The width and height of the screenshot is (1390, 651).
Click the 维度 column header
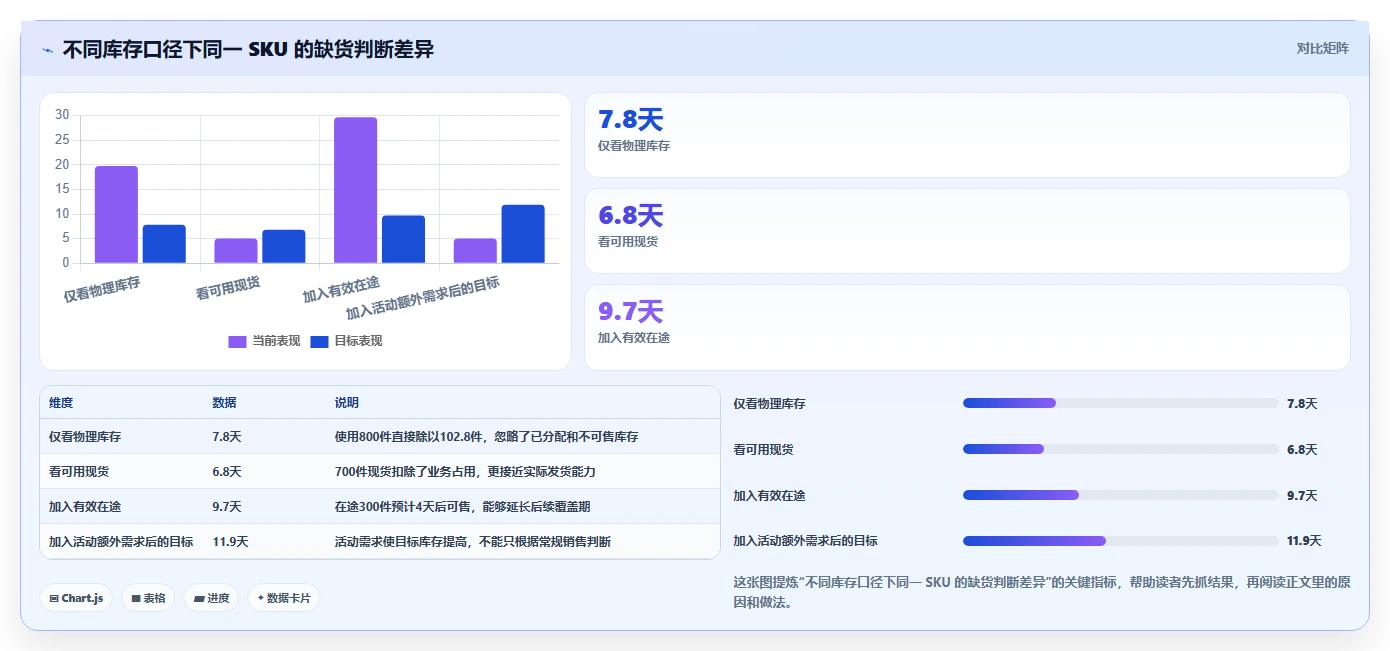(61, 403)
